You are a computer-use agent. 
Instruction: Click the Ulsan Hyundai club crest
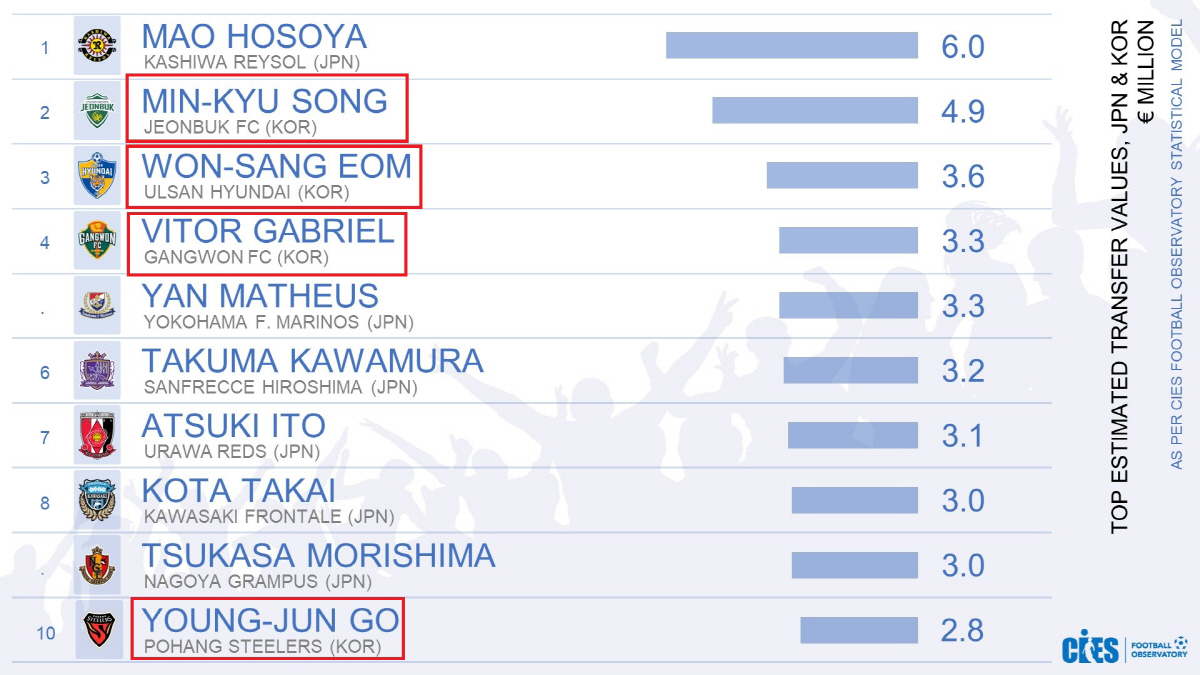(97, 176)
